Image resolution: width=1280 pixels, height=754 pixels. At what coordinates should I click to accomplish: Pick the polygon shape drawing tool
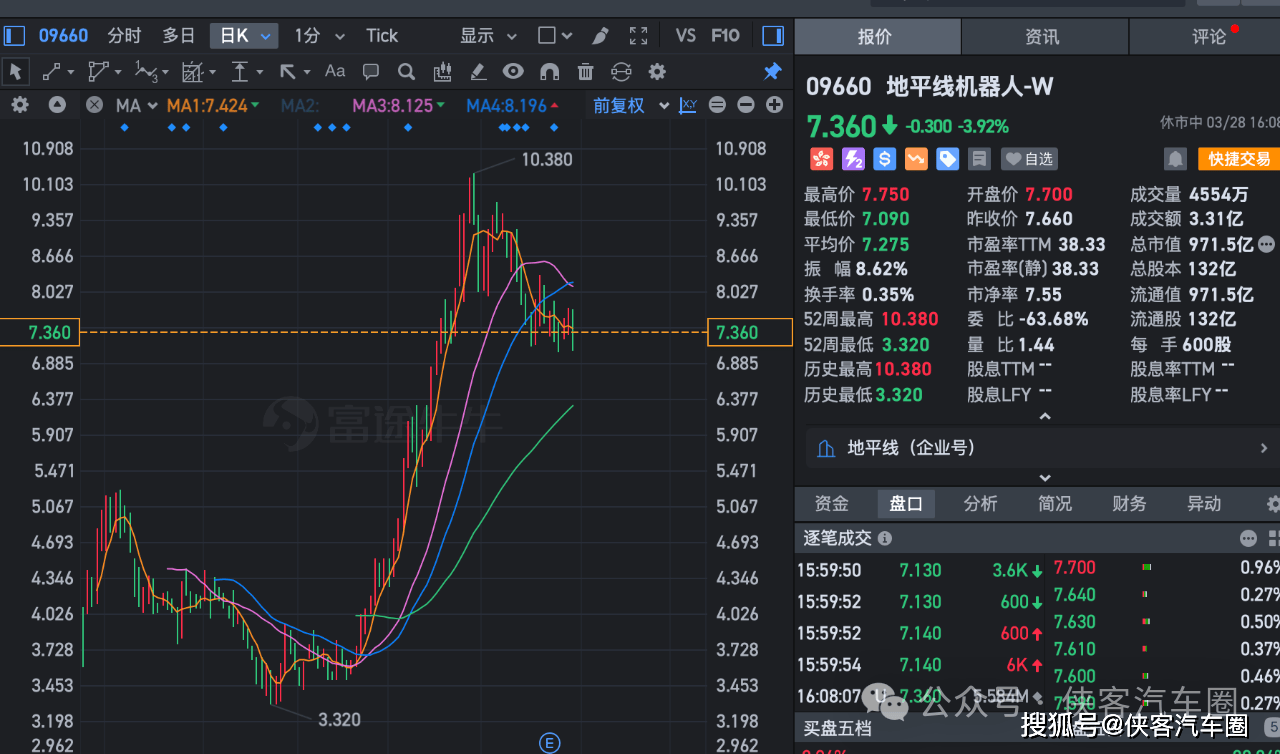click(99, 72)
